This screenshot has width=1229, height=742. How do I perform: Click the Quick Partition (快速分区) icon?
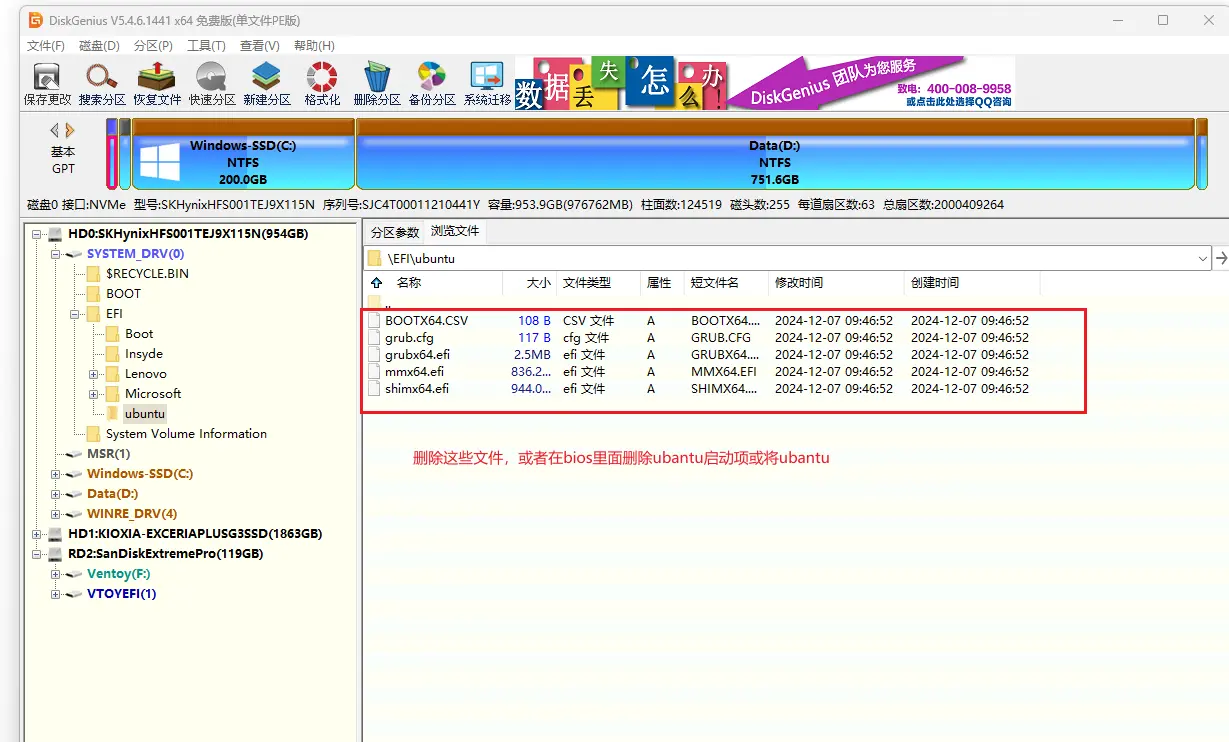pyautogui.click(x=212, y=85)
